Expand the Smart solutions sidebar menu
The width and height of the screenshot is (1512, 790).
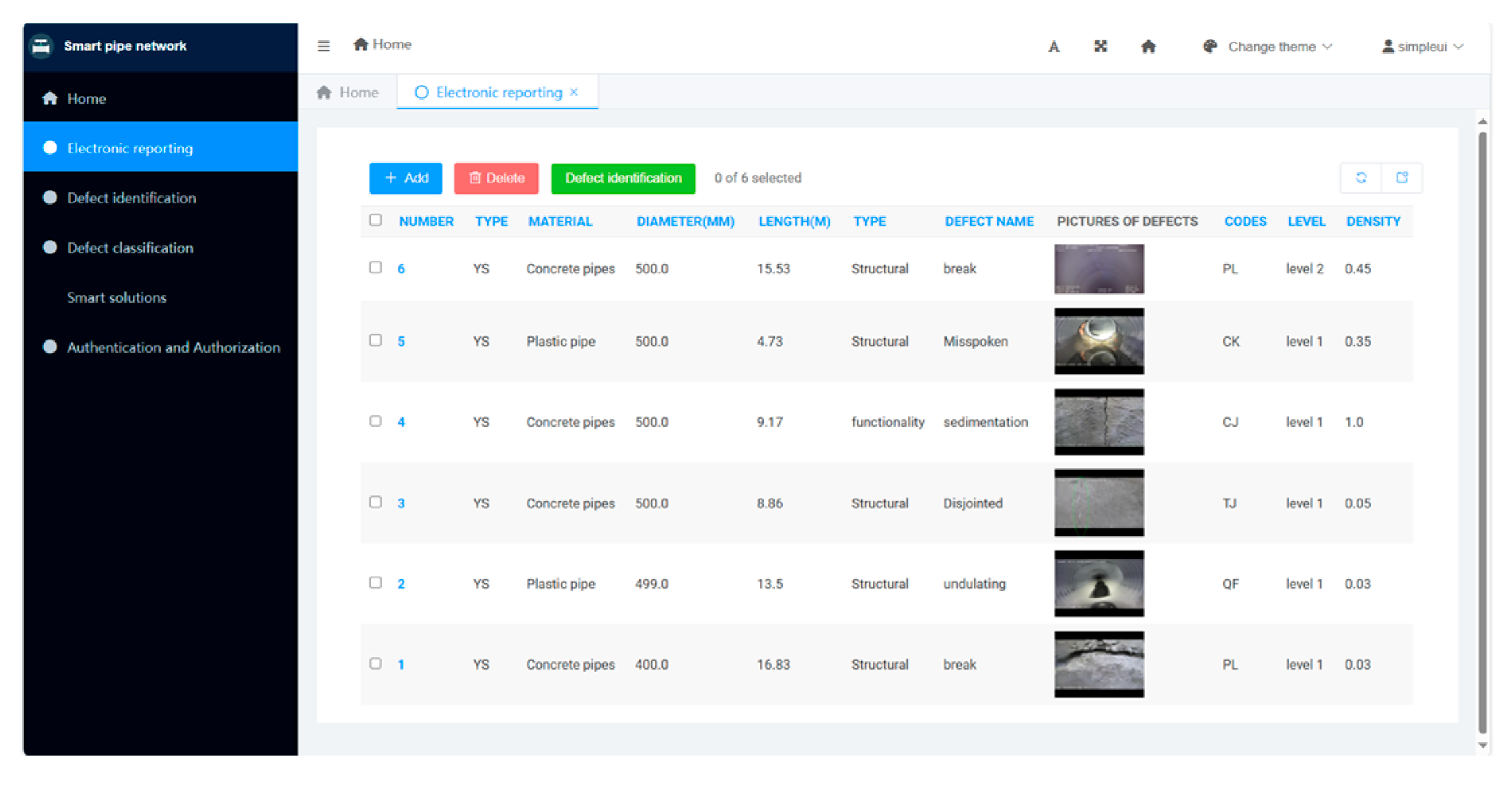(x=116, y=297)
